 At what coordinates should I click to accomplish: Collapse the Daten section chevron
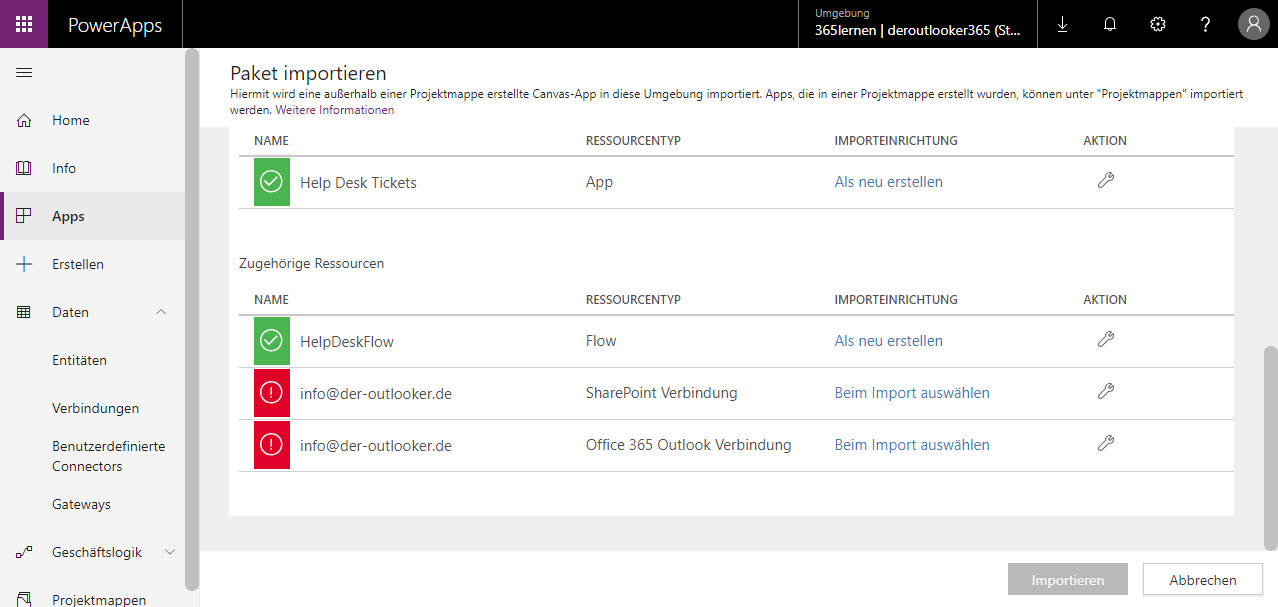tap(162, 312)
